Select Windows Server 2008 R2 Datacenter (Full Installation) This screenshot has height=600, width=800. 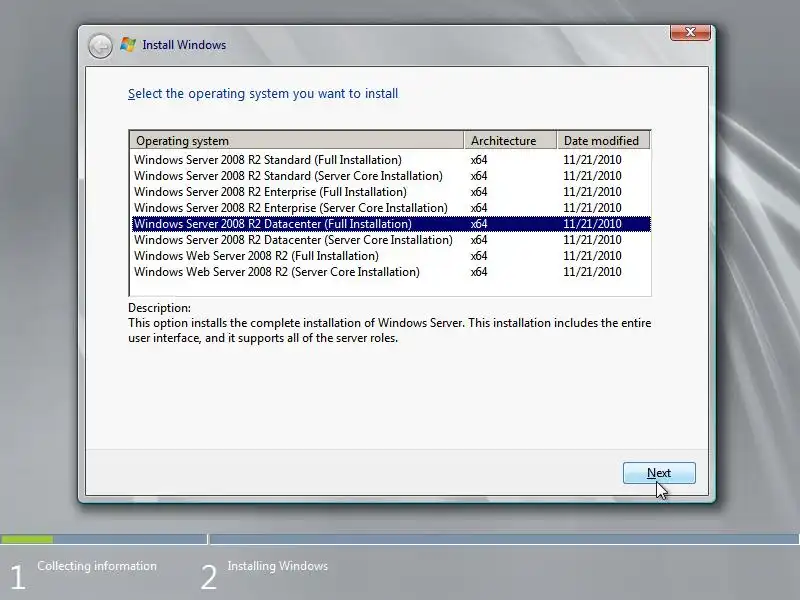(x=391, y=223)
